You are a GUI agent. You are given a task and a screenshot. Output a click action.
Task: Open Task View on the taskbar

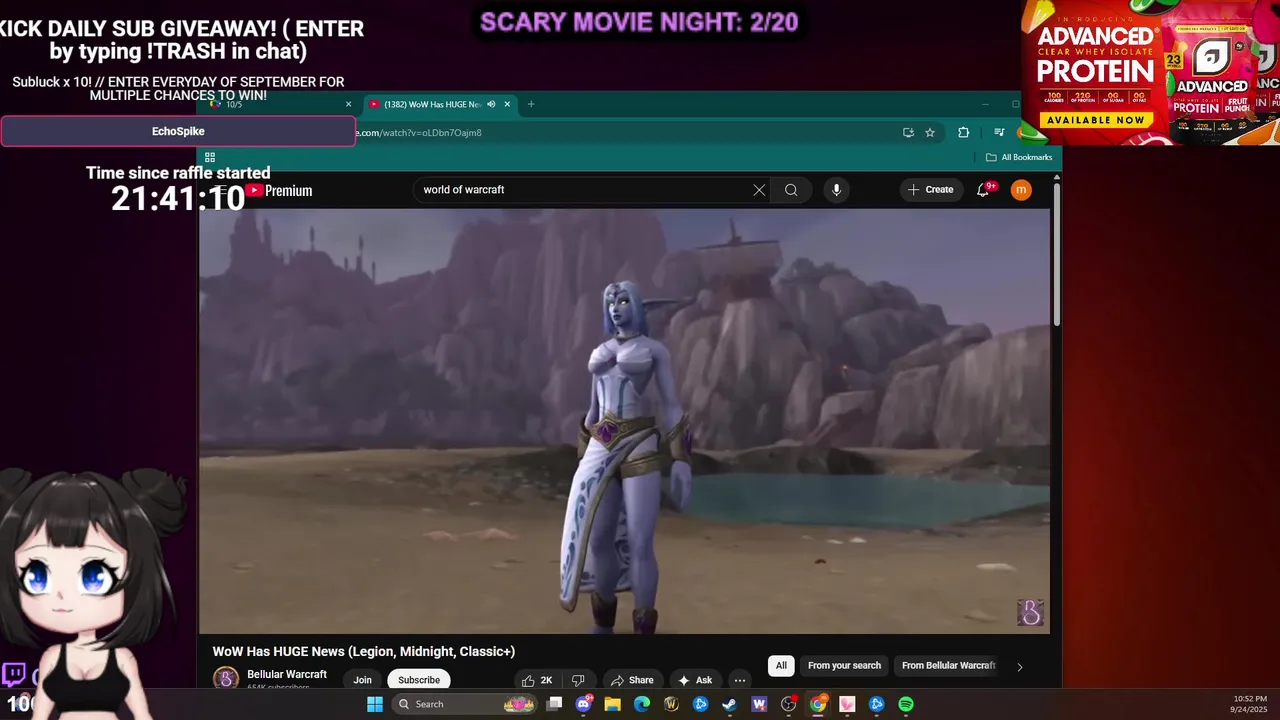coord(555,704)
